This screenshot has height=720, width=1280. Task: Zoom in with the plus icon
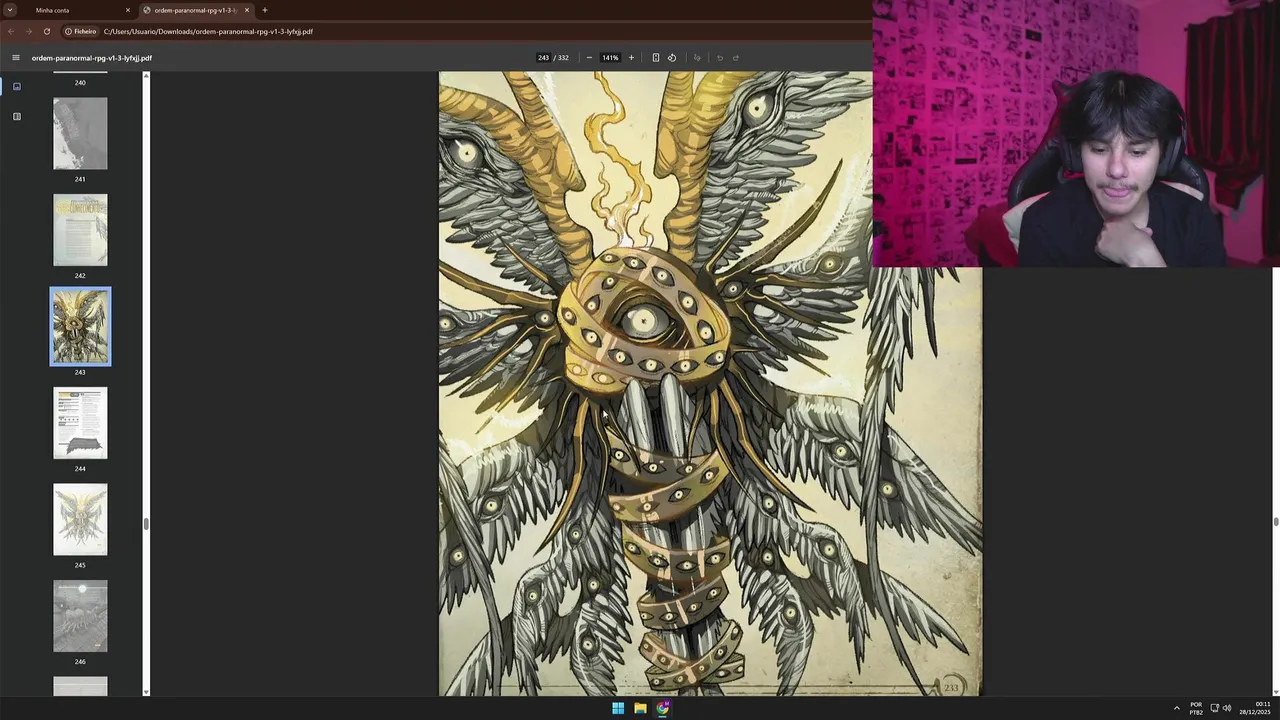pyautogui.click(x=631, y=58)
